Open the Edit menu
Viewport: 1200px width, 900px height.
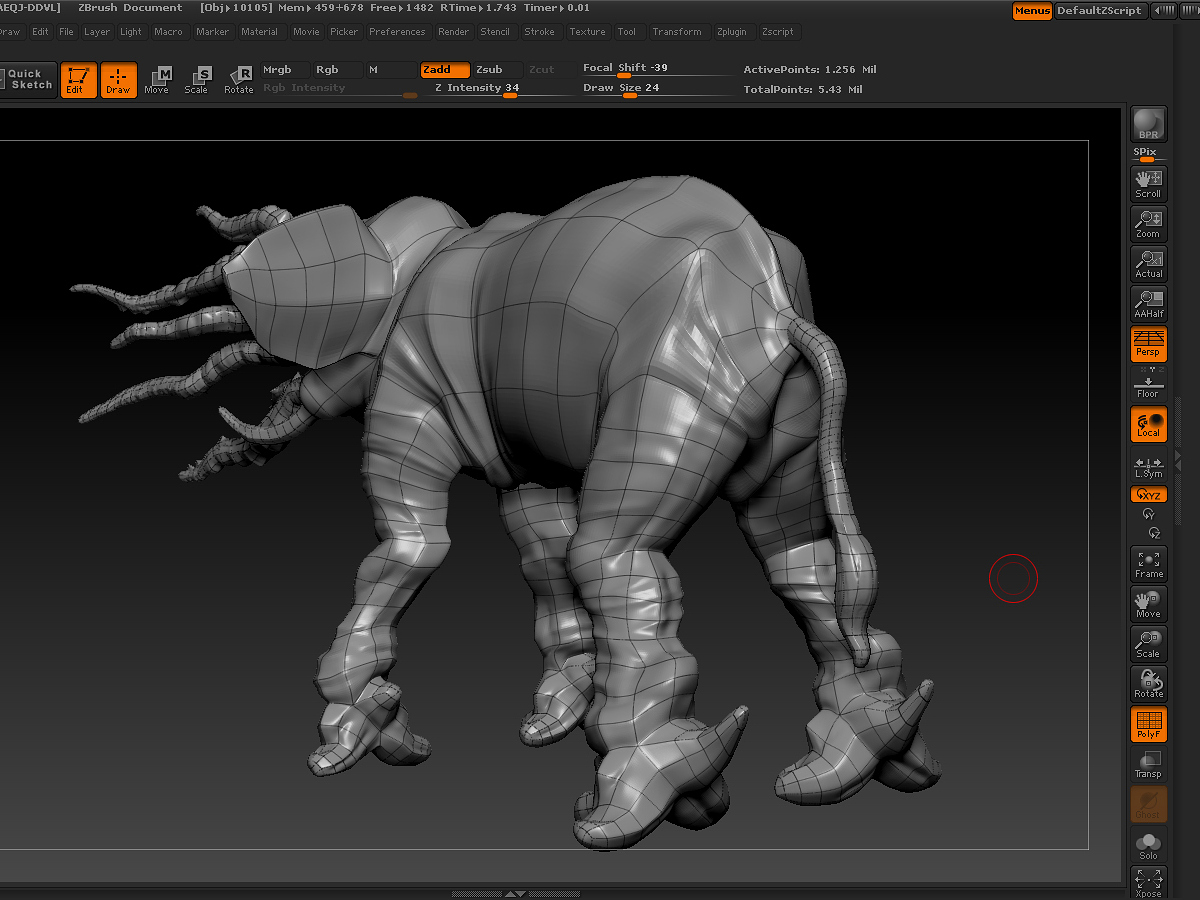click(x=40, y=32)
